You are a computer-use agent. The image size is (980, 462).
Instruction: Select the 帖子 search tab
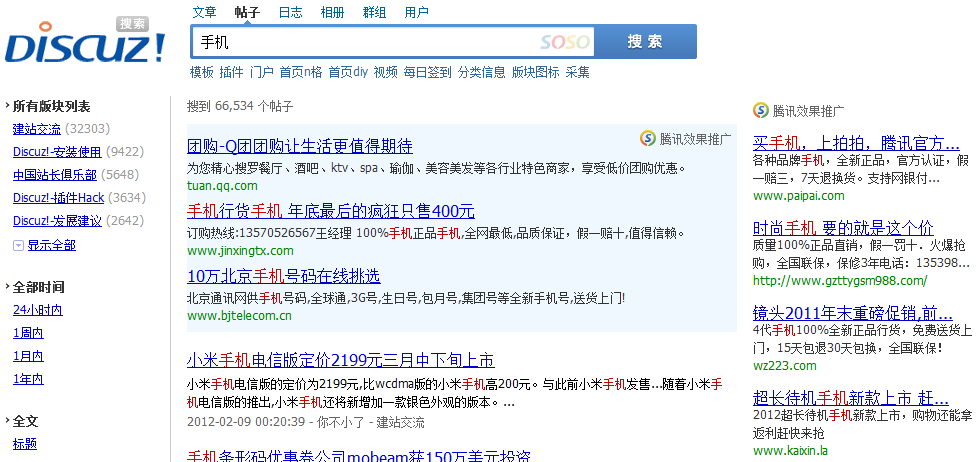tap(247, 12)
